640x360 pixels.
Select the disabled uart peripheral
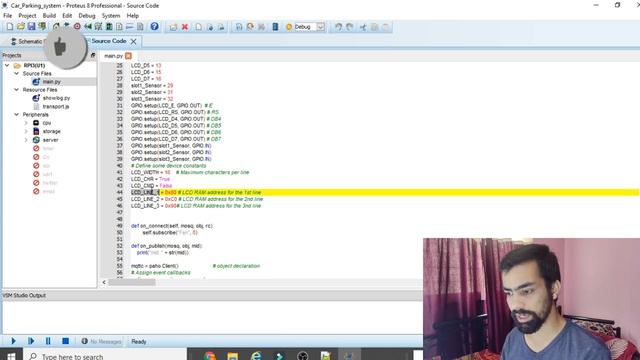48,174
